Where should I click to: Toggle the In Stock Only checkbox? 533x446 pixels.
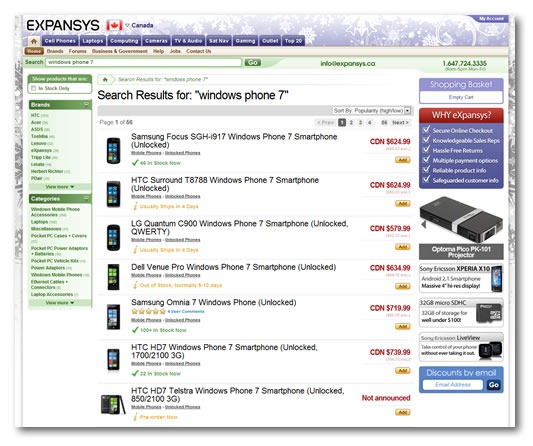coord(34,88)
